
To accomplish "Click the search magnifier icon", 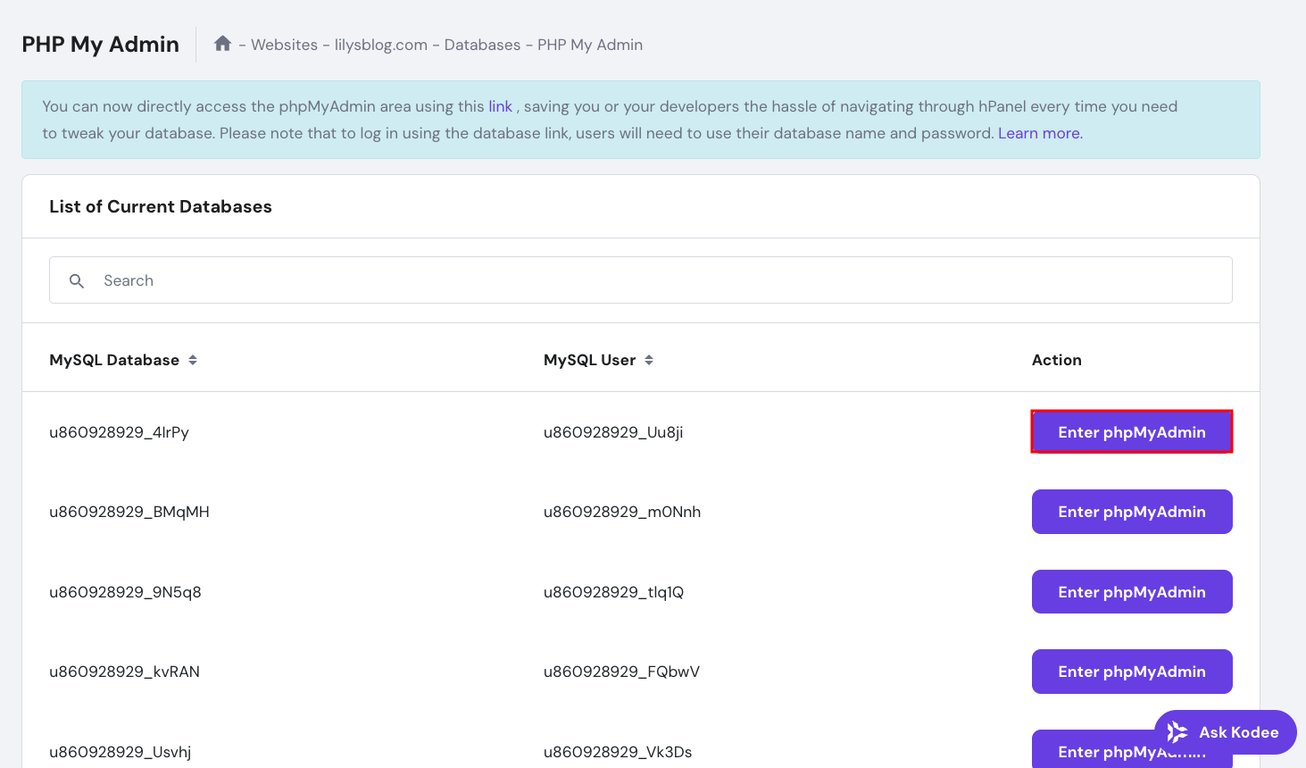I will (x=76, y=281).
